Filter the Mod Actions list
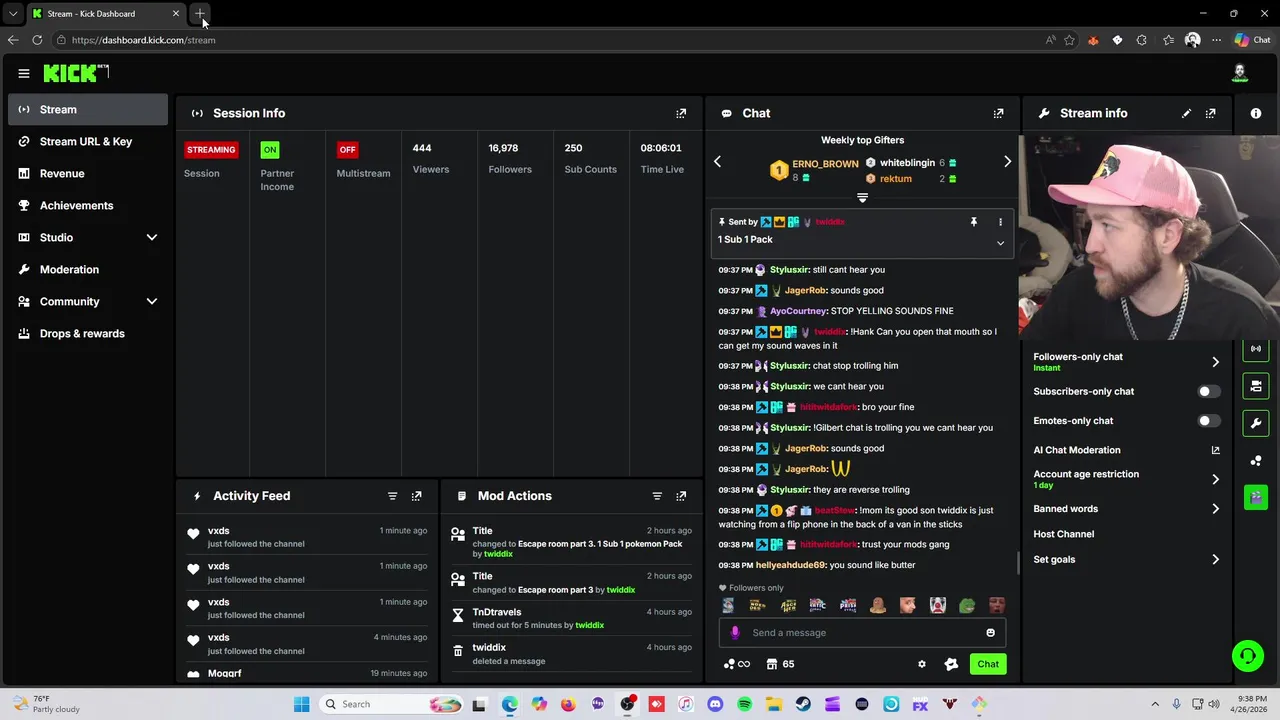Screen dimensions: 1280x720 point(657,496)
